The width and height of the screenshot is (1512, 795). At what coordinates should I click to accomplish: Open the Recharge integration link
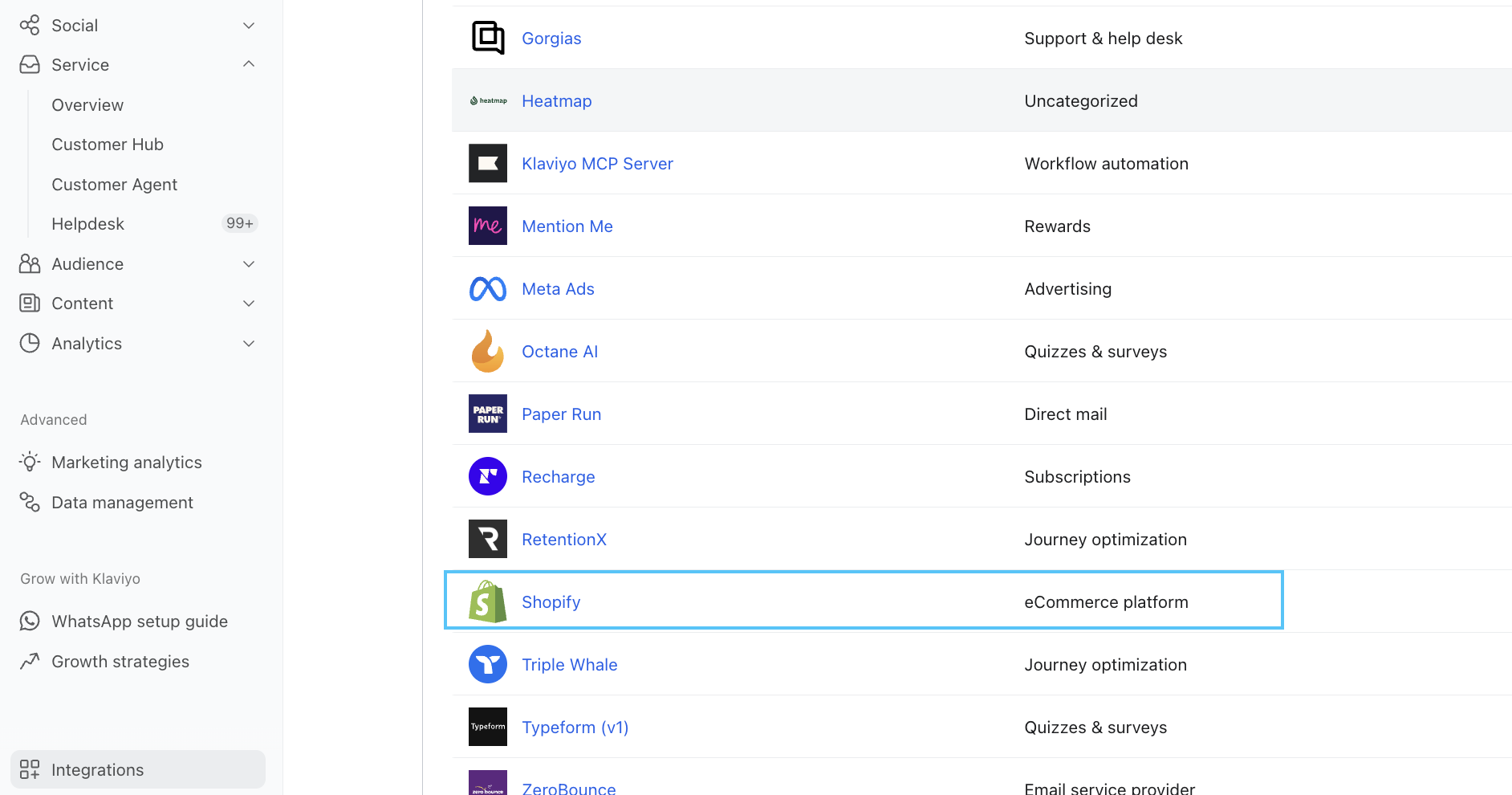point(559,476)
